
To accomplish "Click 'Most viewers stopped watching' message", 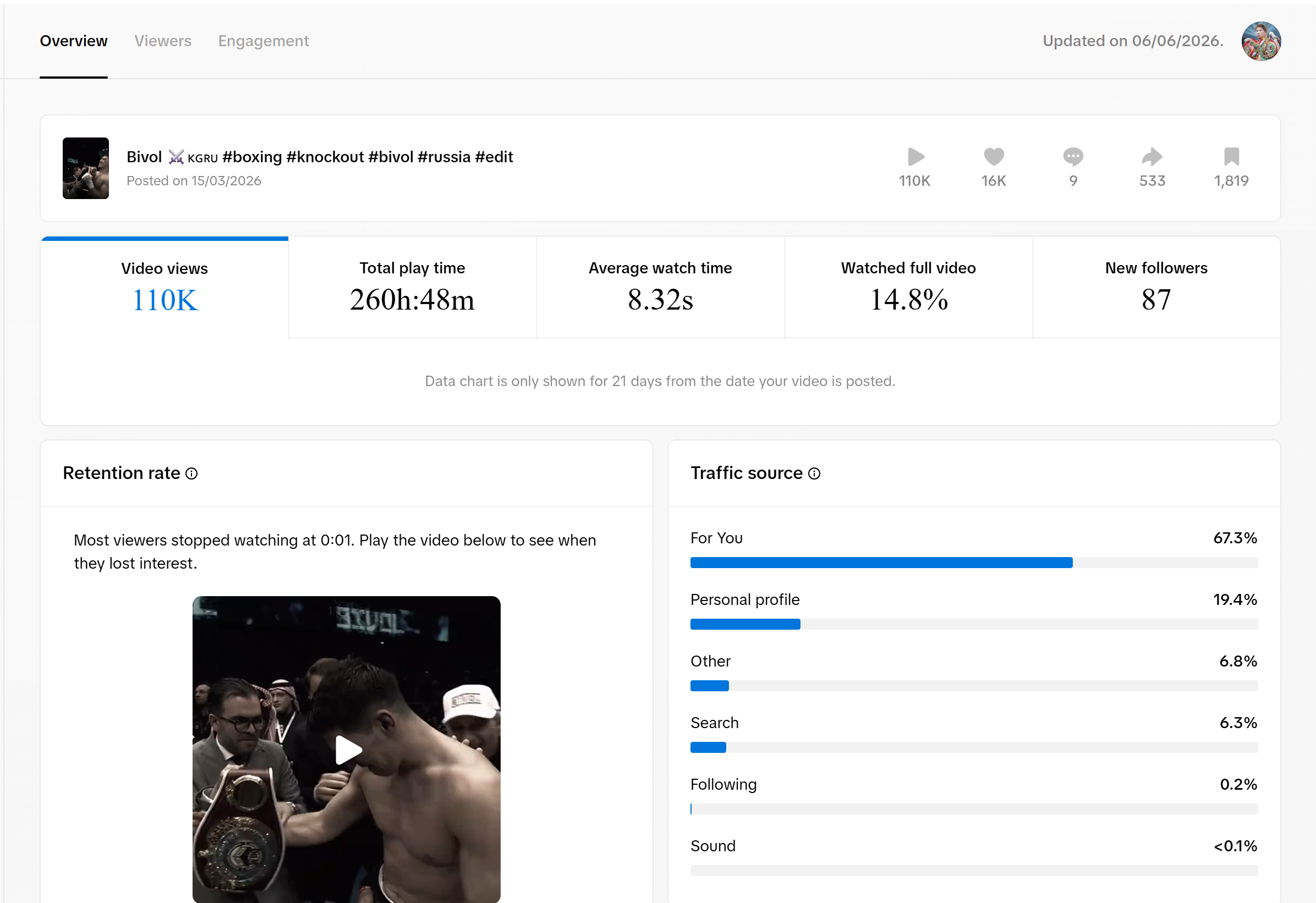I will (x=335, y=552).
